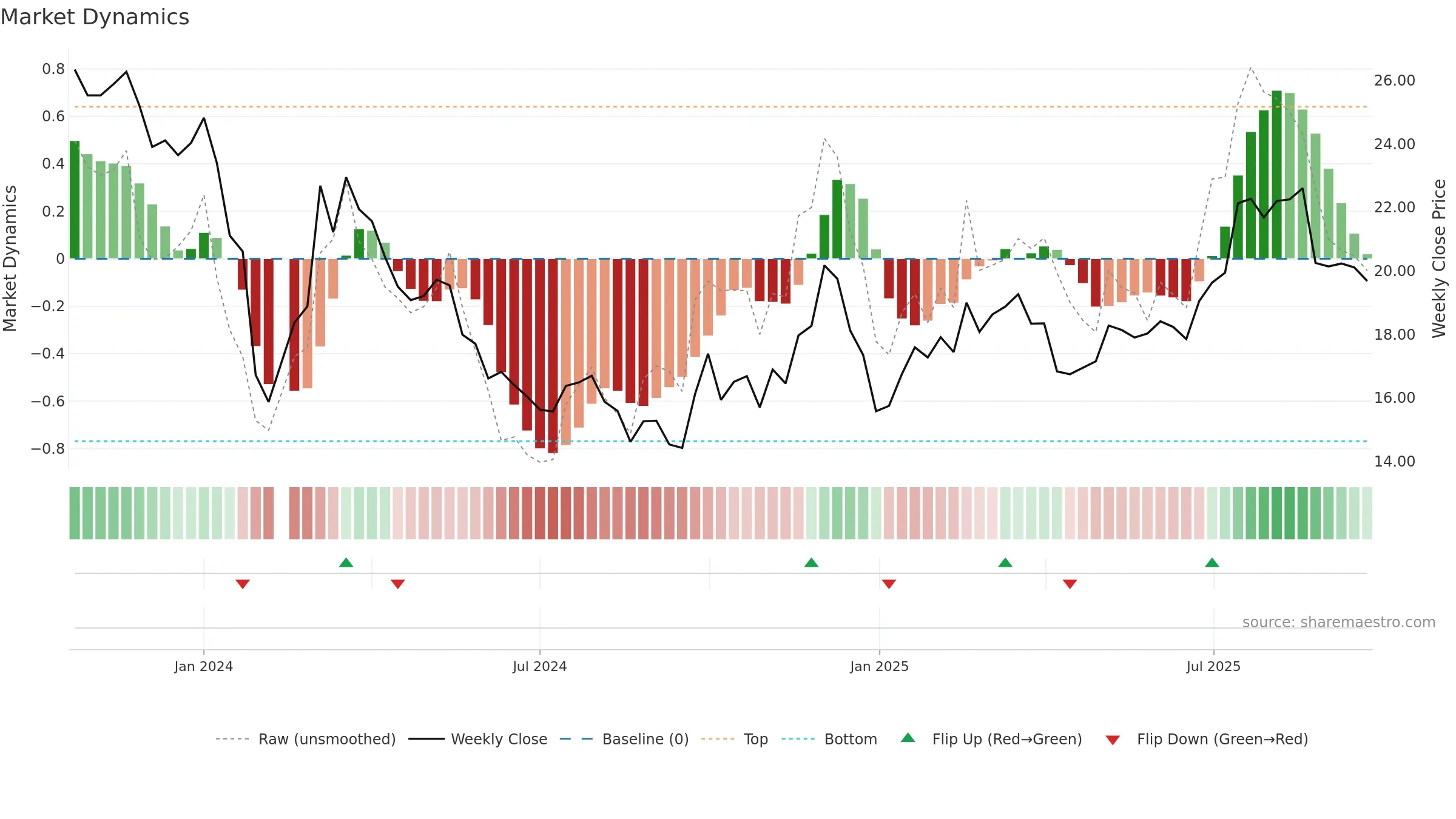Click the 22.00 right axis price label

(x=1395, y=207)
